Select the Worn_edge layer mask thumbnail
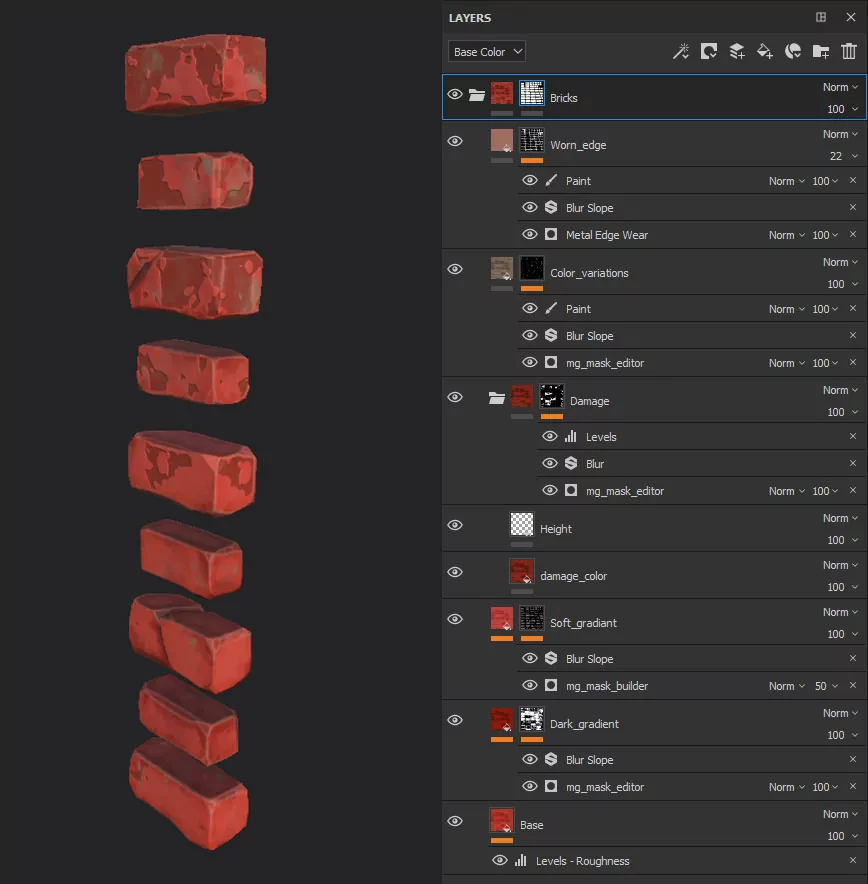The image size is (868, 884). click(x=532, y=140)
